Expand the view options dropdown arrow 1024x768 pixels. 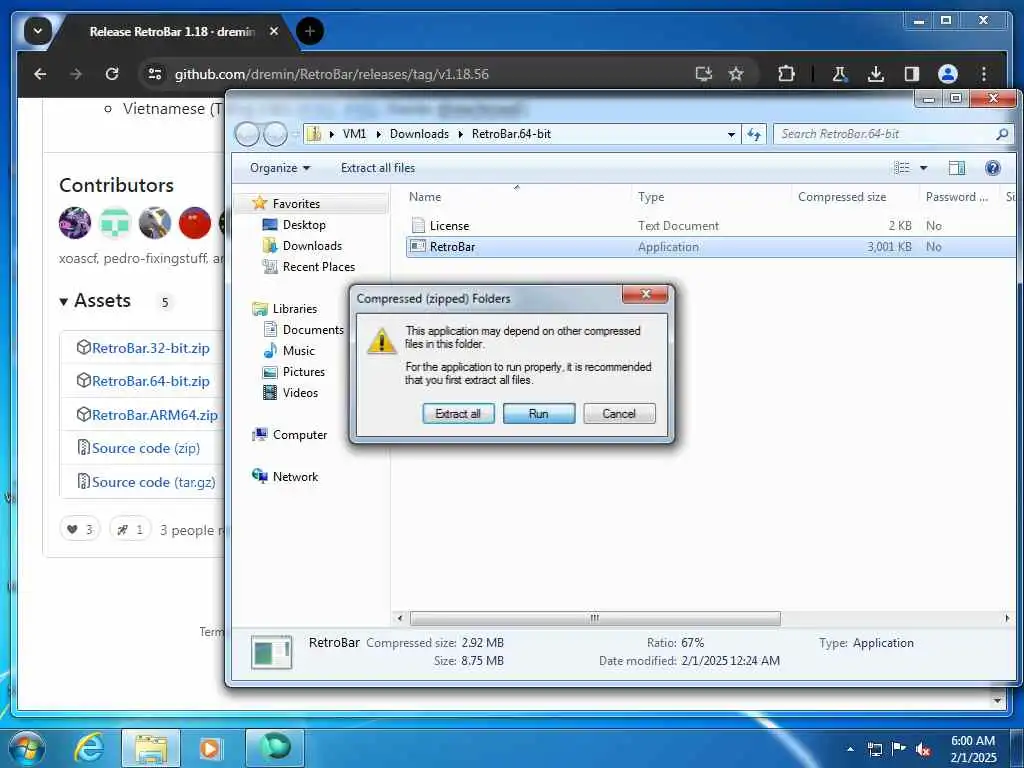[x=923, y=168]
